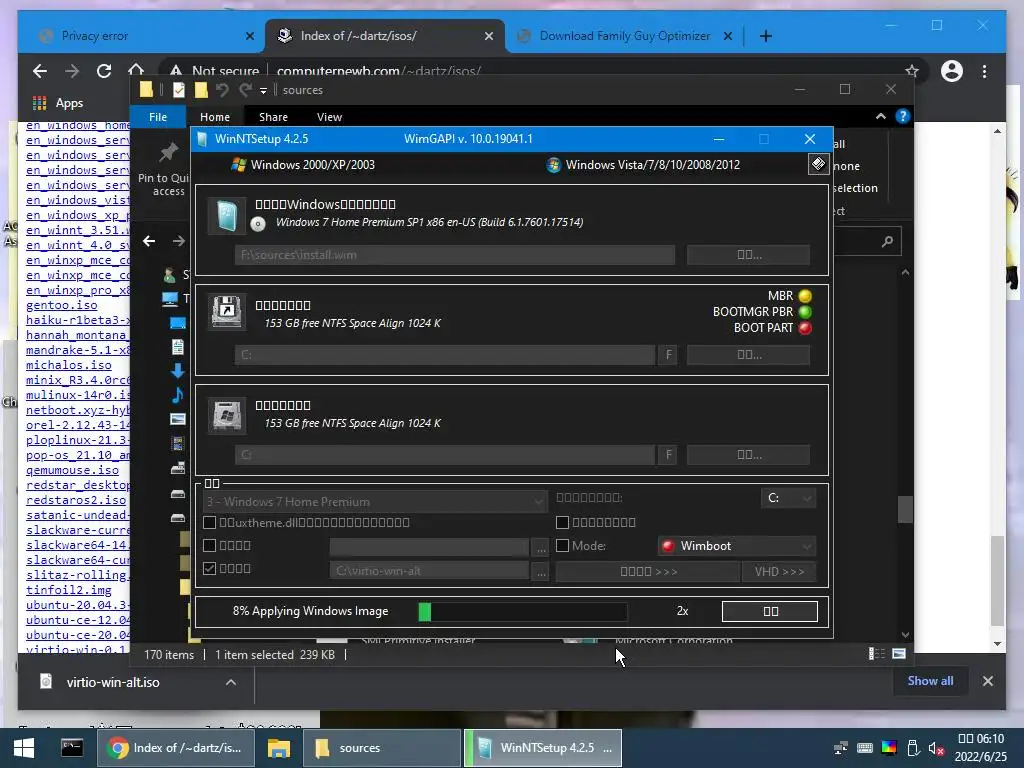Click the browse button for installation drive
This screenshot has height=768, width=1024.
[x=748, y=455]
